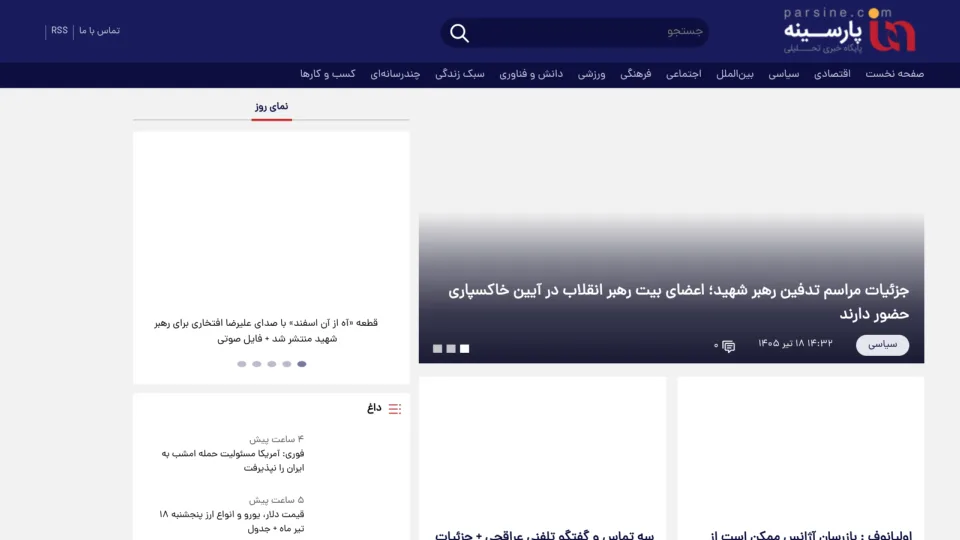Image resolution: width=960 pixels, height=540 pixels.
Task: Click the search magnifier icon
Action: click(459, 32)
